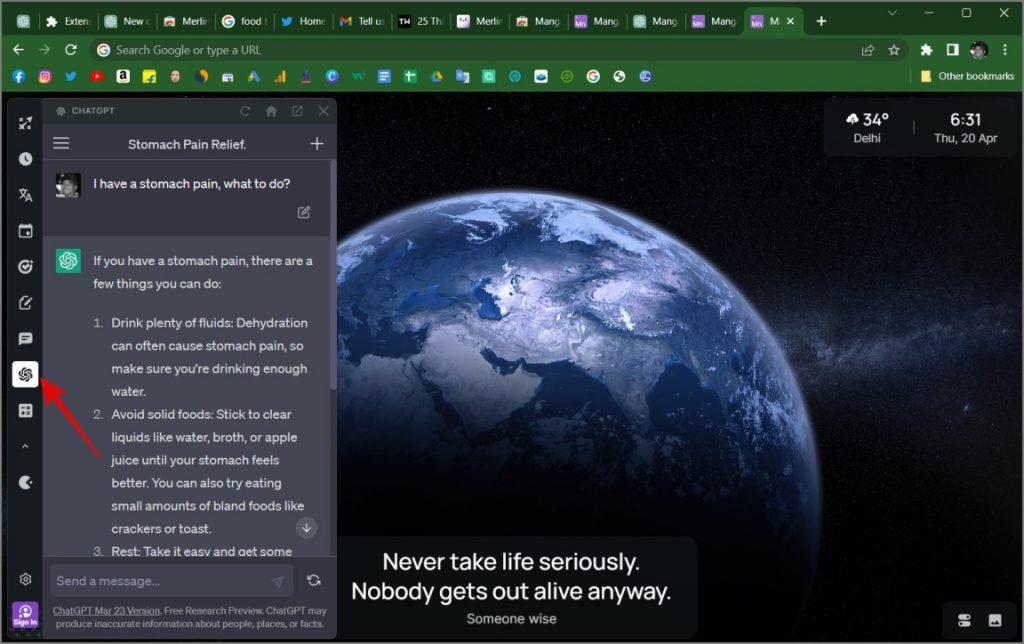Close the ChatGPT side panel

point(323,111)
